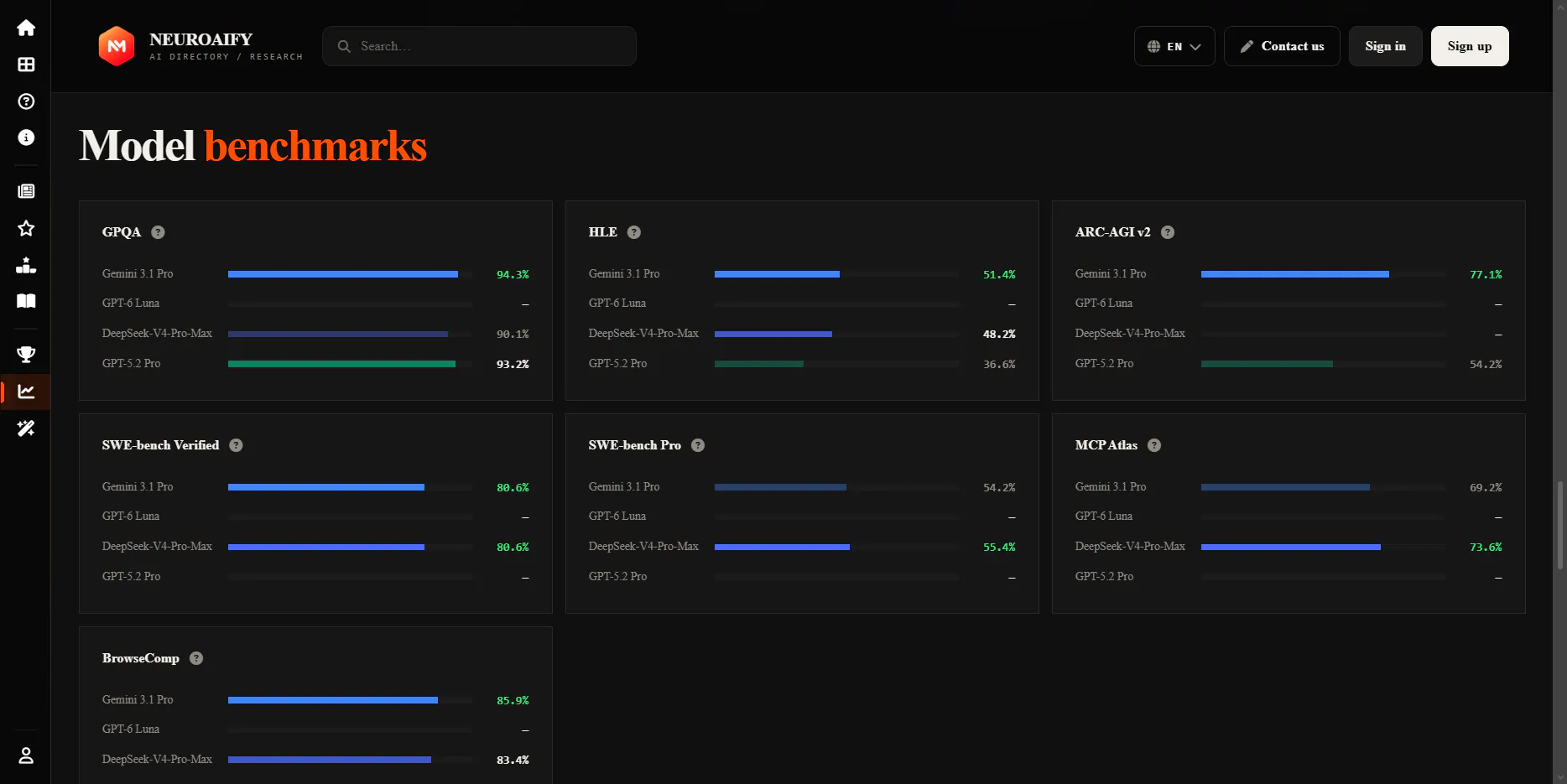The image size is (1567, 784).
Task: Open the home icon in sidebar
Action: (26, 28)
